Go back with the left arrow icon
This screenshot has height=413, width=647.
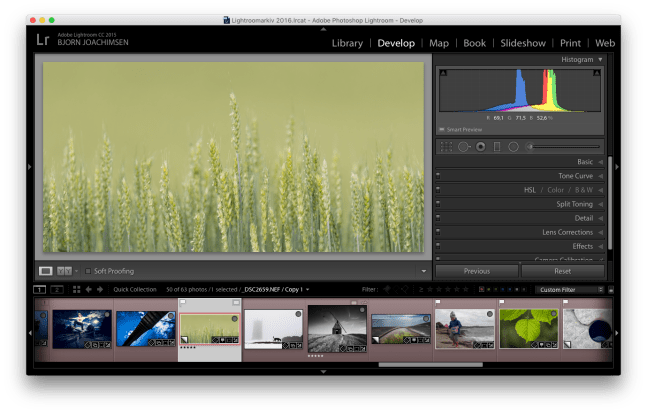click(x=88, y=290)
